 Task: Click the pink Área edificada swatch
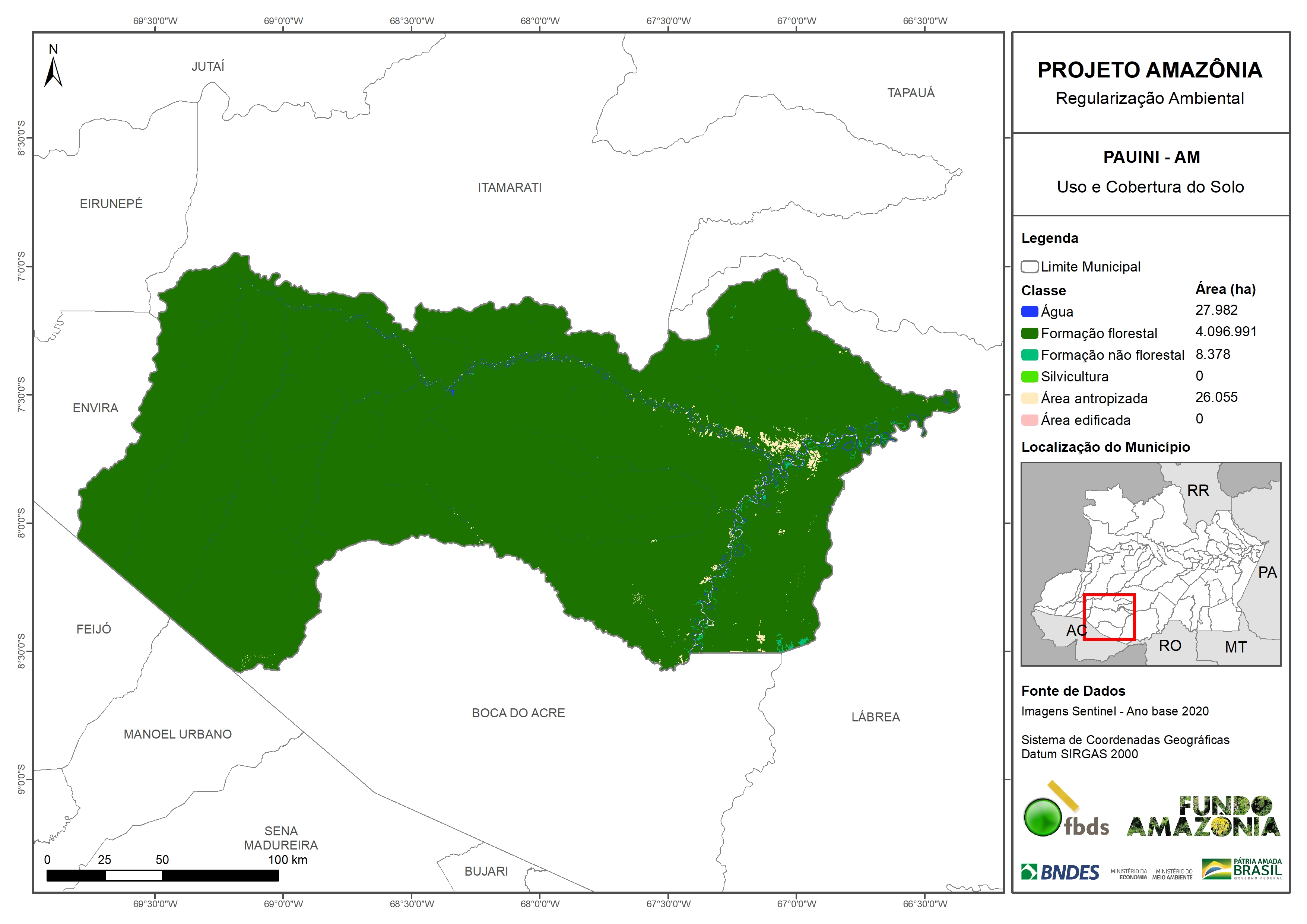tap(1029, 420)
